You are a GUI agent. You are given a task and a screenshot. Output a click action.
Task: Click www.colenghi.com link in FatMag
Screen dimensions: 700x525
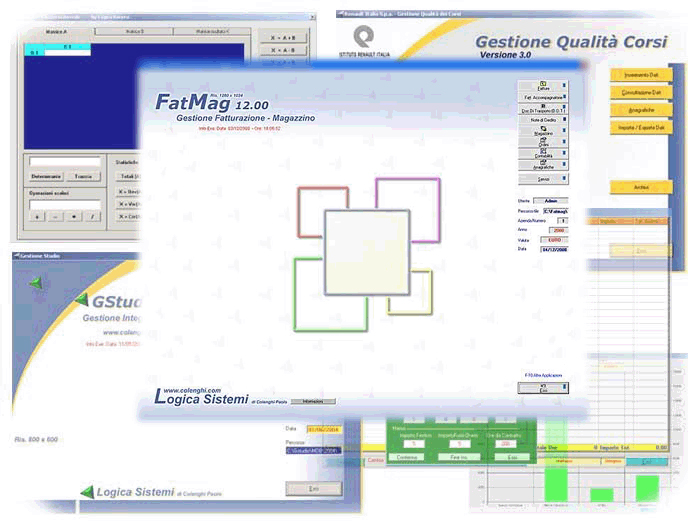point(192,390)
